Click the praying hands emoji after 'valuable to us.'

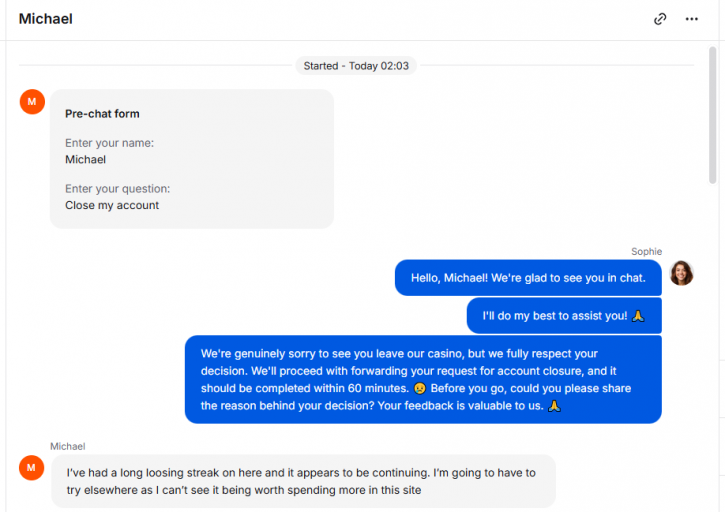554,406
